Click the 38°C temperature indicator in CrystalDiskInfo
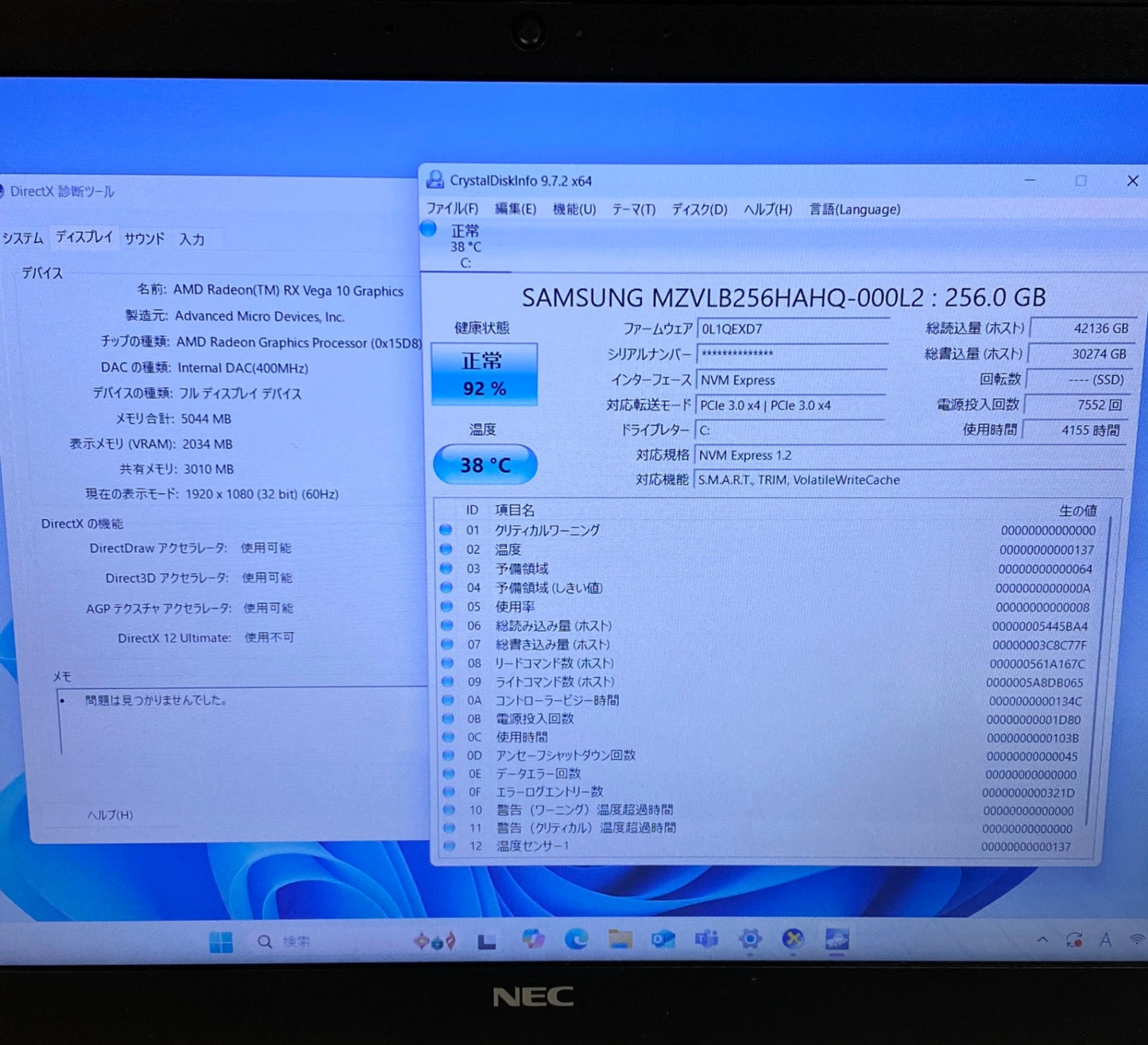Image resolution: width=1148 pixels, height=1045 pixels. pos(484,464)
